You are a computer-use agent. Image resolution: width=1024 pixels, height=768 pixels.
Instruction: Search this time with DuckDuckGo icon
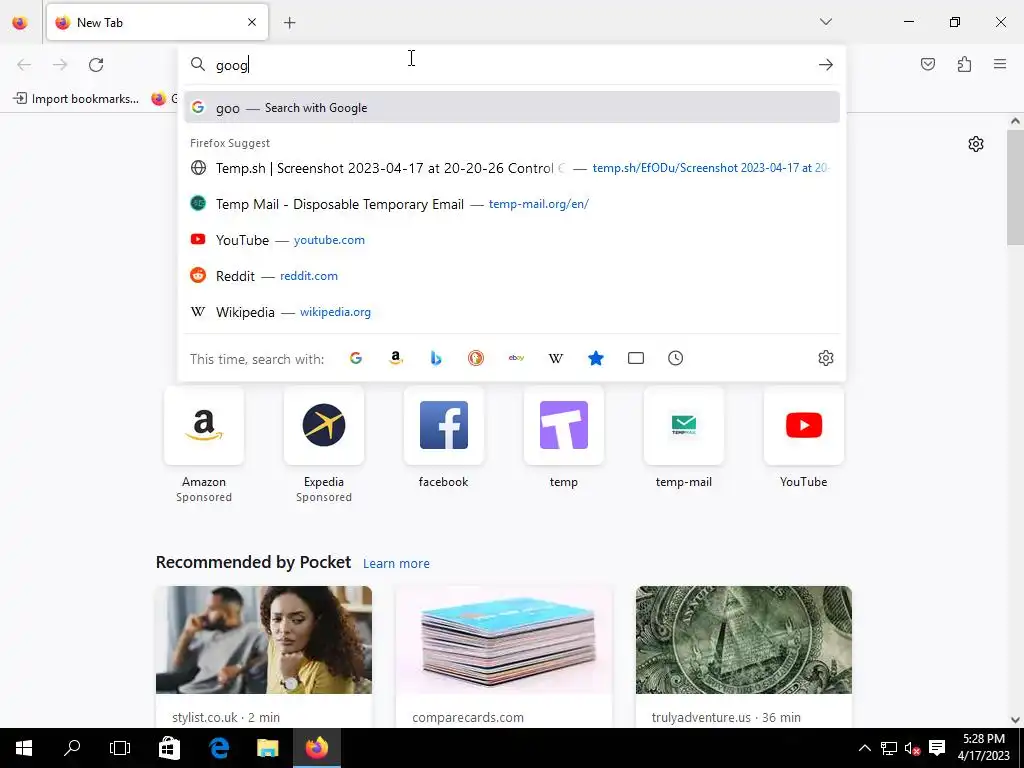(x=476, y=358)
